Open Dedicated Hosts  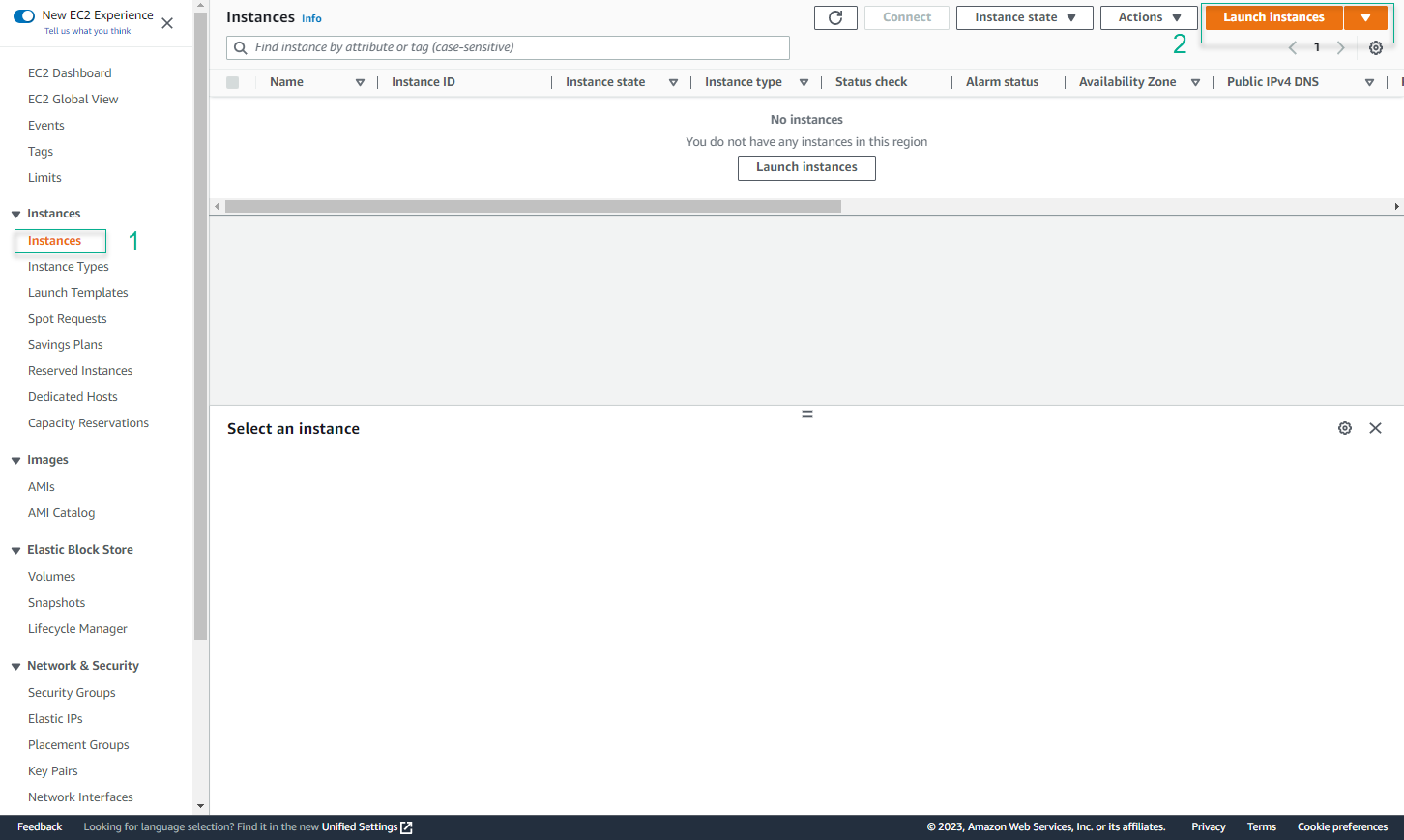[x=73, y=397]
